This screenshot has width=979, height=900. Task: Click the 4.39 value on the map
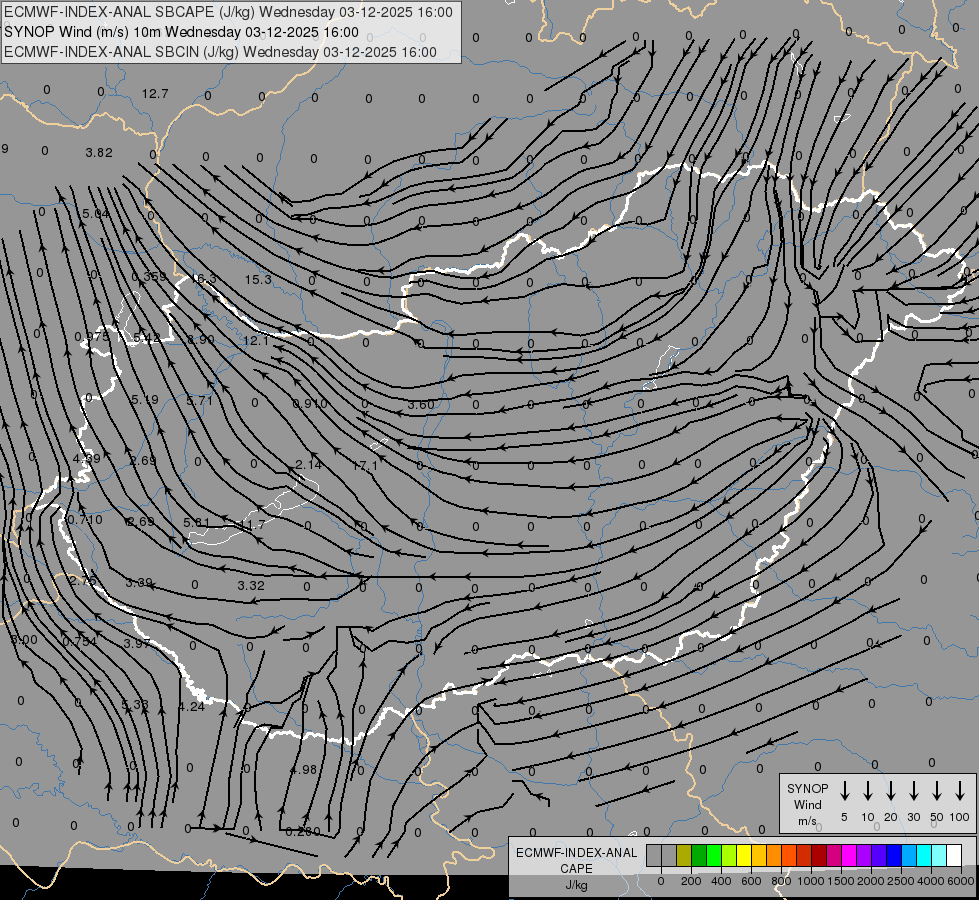[x=87, y=458]
